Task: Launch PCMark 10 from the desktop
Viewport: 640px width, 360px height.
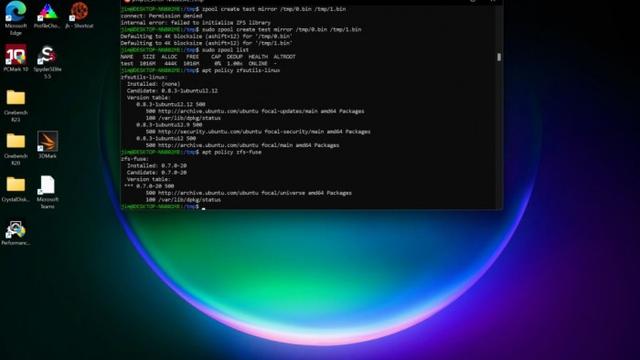Action: point(16,58)
